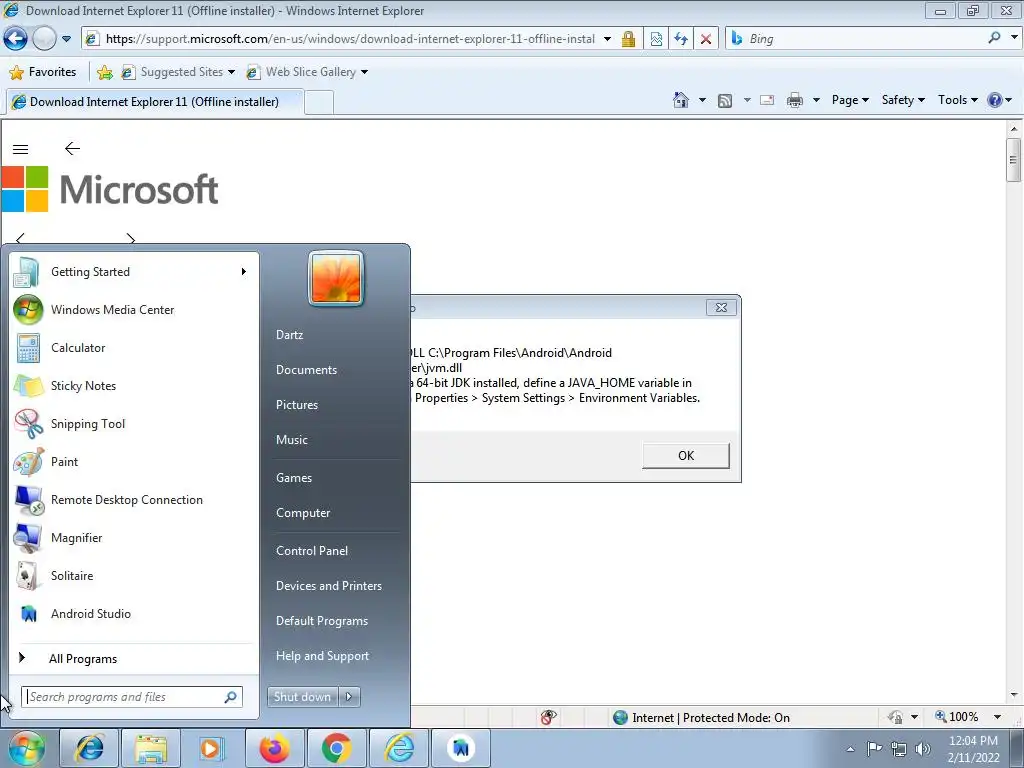The image size is (1024, 768).
Task: Expand the Getting Started submenu arrow
Action: tap(244, 272)
